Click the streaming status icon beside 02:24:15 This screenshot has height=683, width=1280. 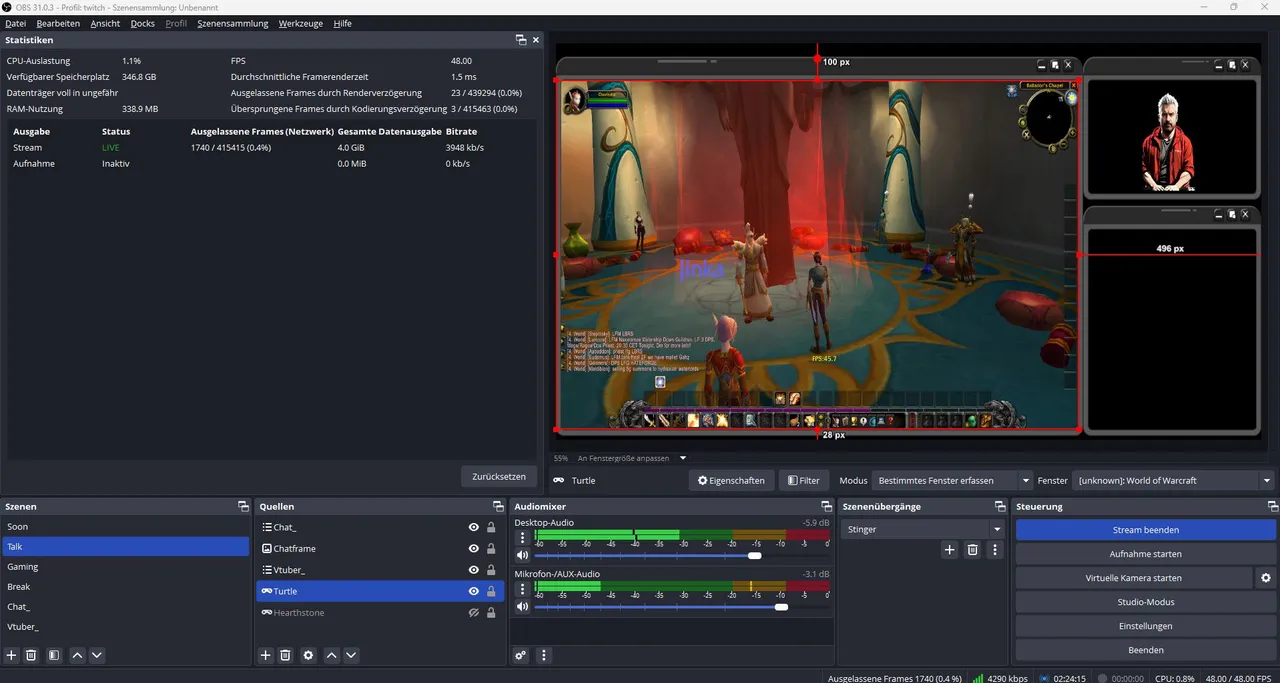[1045, 677]
